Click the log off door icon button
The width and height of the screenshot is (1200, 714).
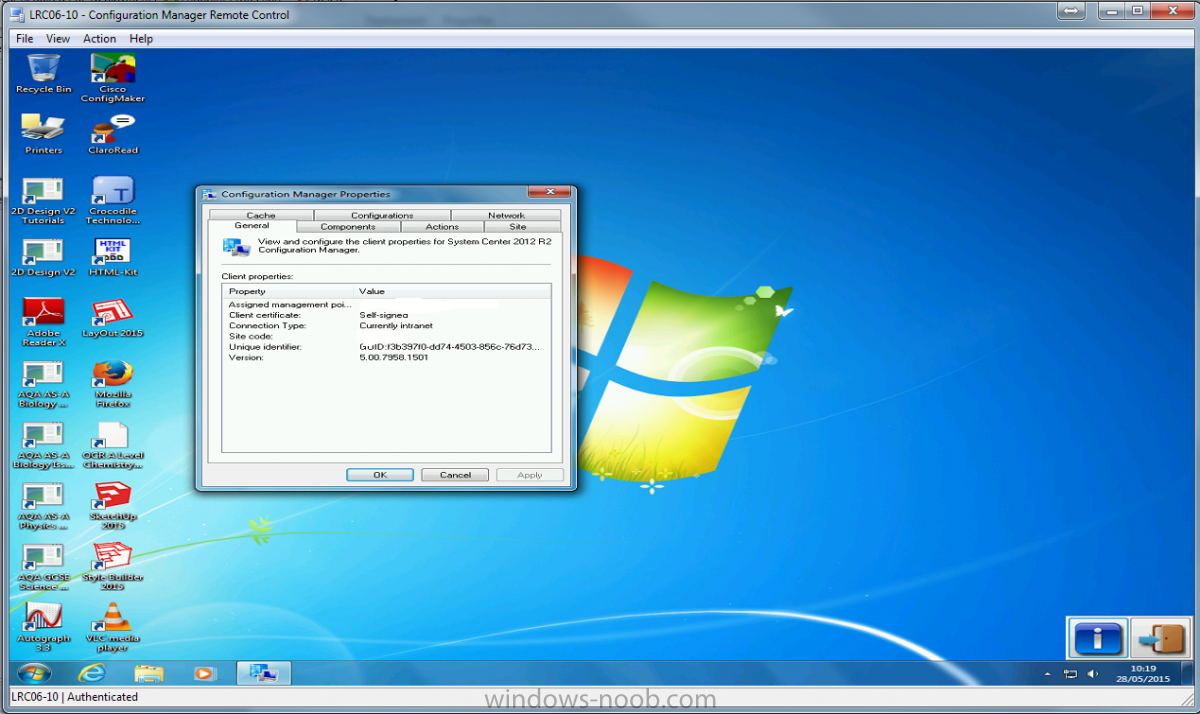1161,638
